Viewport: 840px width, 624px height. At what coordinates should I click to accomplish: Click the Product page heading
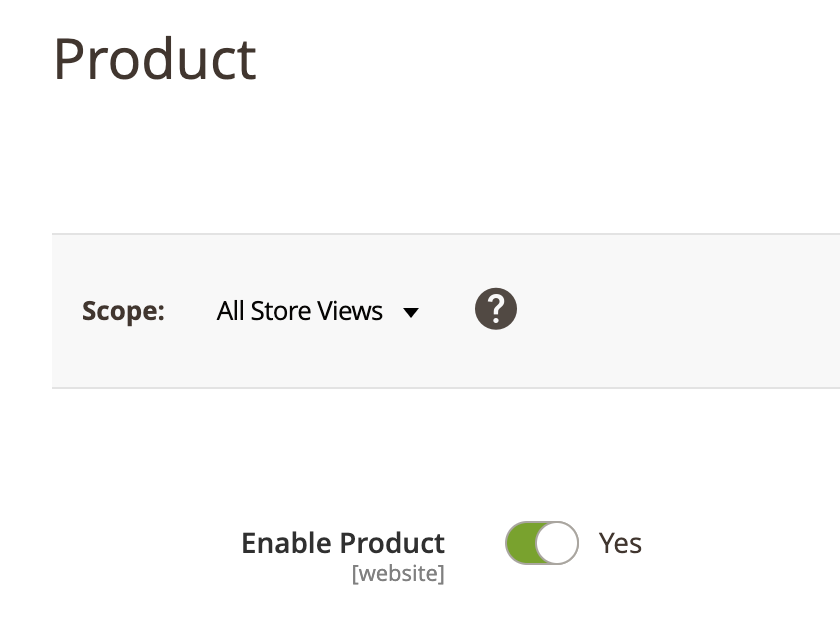(155, 59)
